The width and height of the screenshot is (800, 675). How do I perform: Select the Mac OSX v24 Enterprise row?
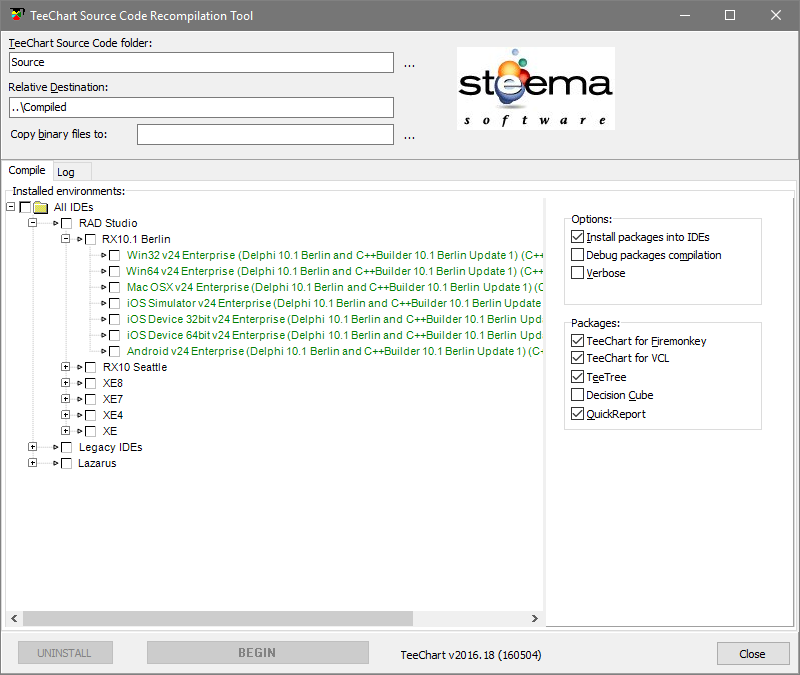pos(335,287)
